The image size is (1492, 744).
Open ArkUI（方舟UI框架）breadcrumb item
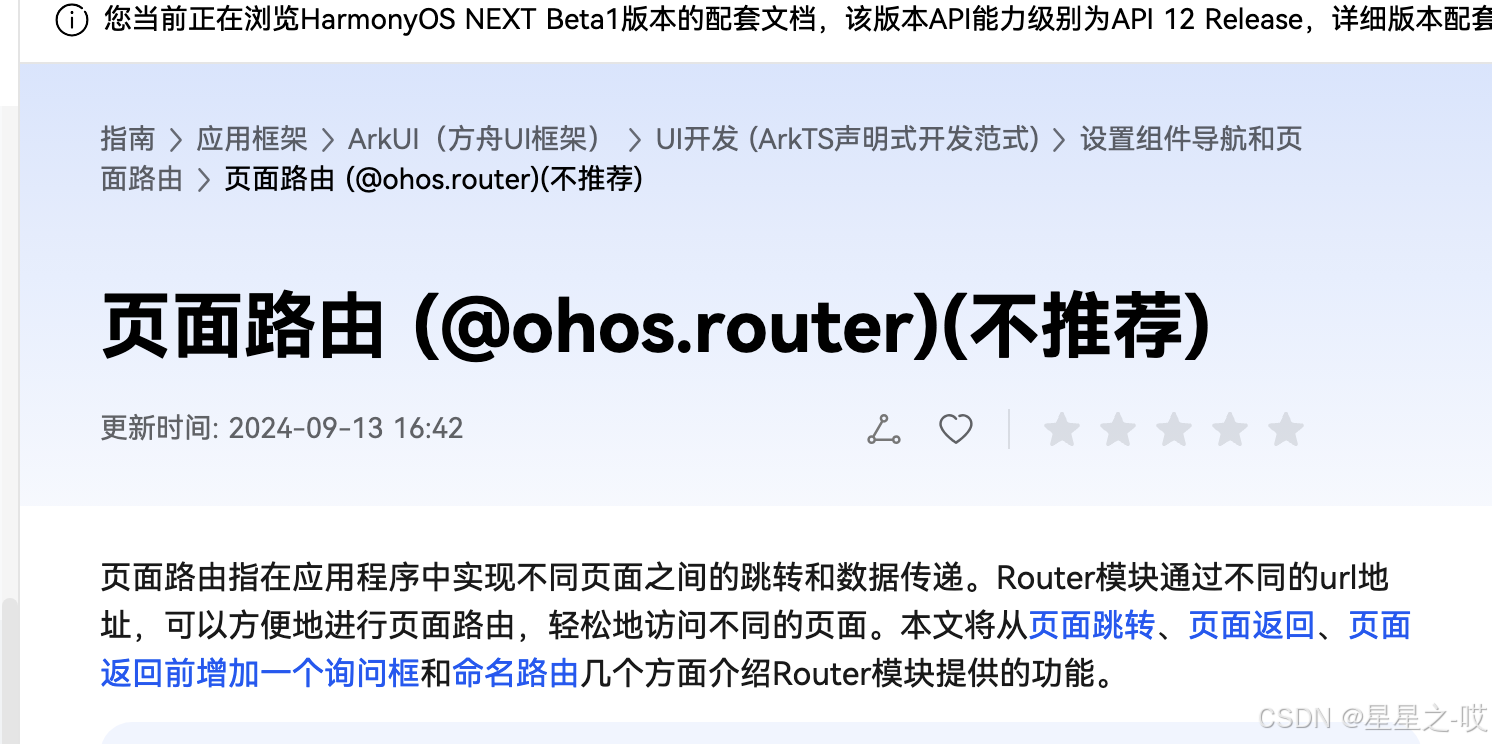(x=477, y=139)
